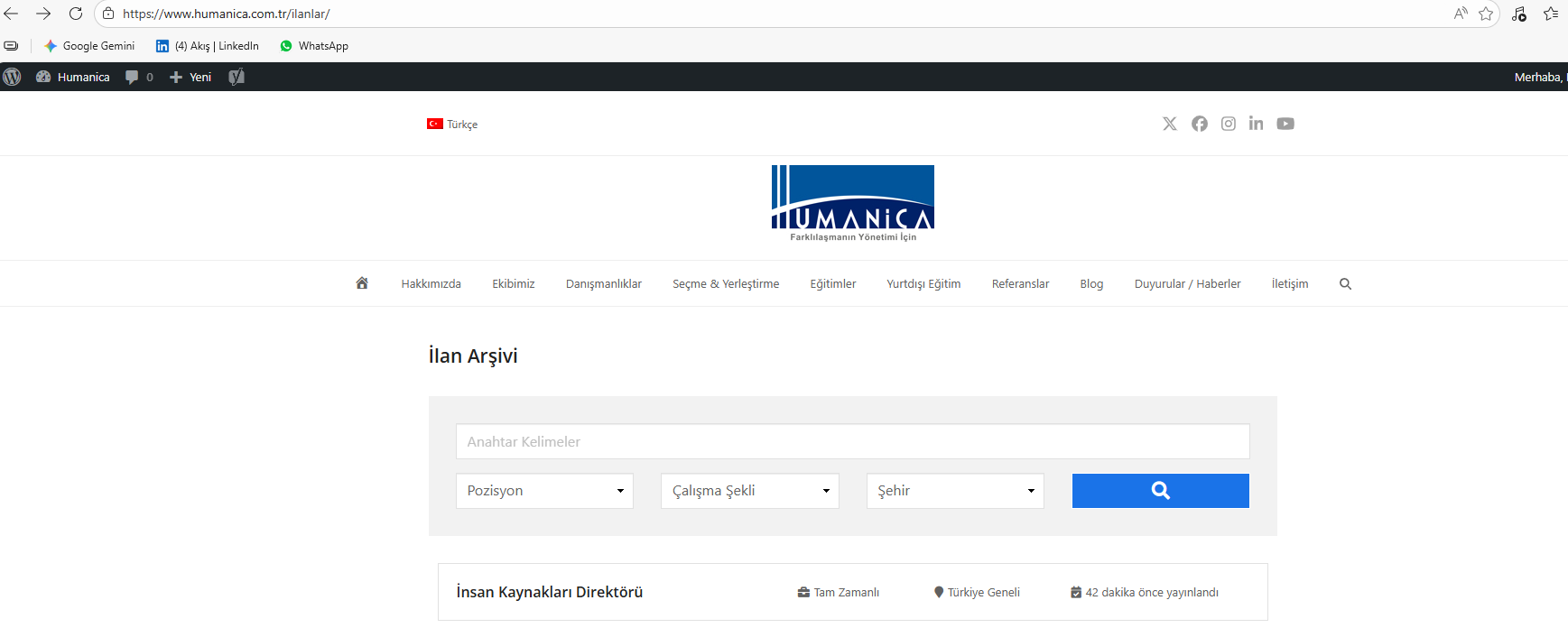Viewport: 1568px width, 628px height.
Task: Click Yeni to add new content
Action: [x=190, y=77]
